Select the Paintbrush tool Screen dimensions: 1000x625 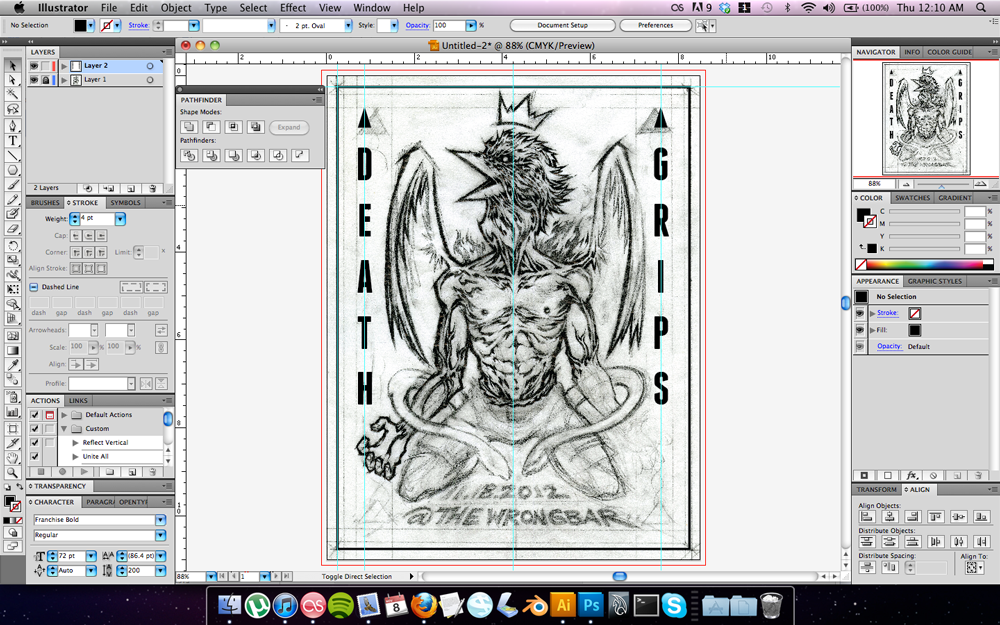[x=13, y=185]
